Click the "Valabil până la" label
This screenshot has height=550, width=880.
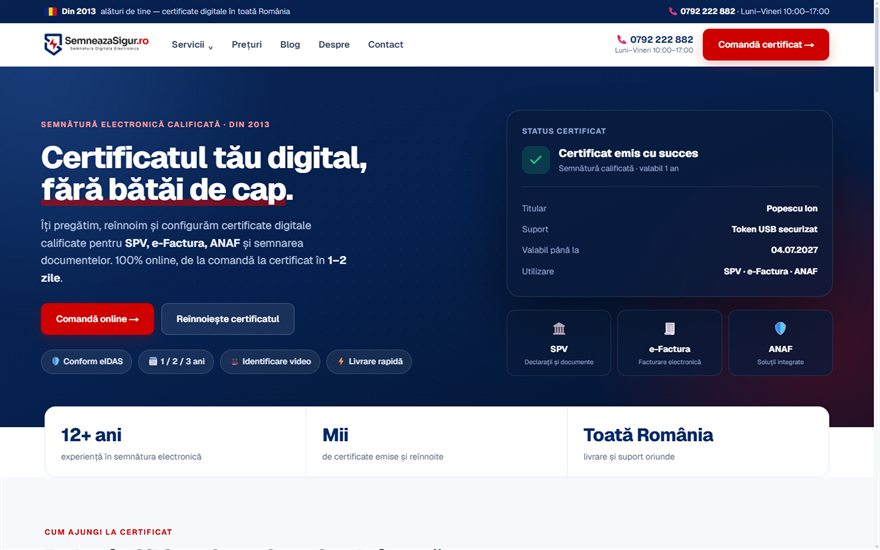tap(550, 250)
